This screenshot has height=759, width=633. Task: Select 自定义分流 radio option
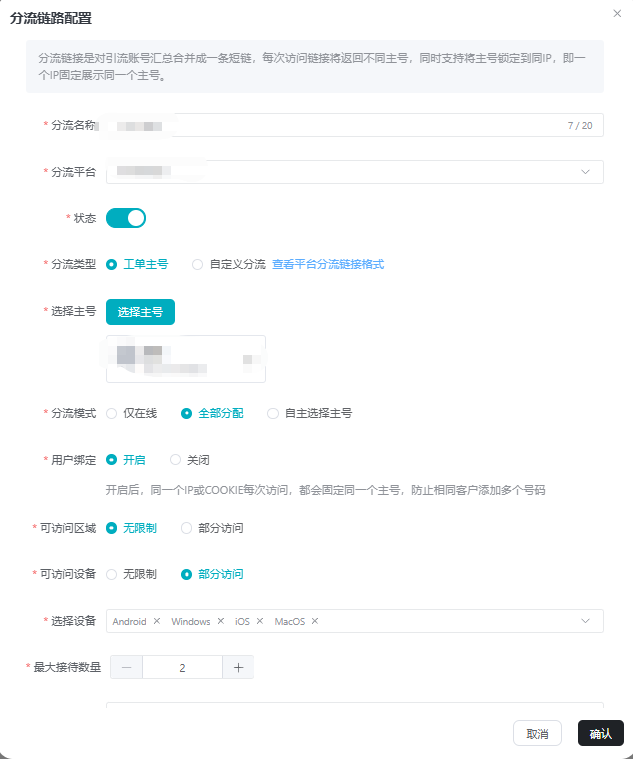point(198,264)
